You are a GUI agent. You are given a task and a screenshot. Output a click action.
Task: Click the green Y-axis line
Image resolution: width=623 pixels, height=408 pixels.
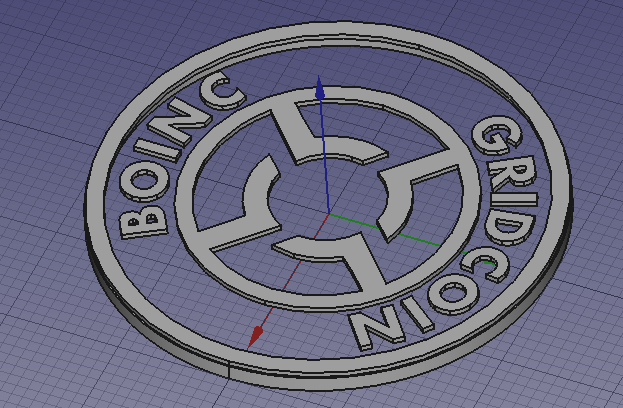tap(409, 238)
